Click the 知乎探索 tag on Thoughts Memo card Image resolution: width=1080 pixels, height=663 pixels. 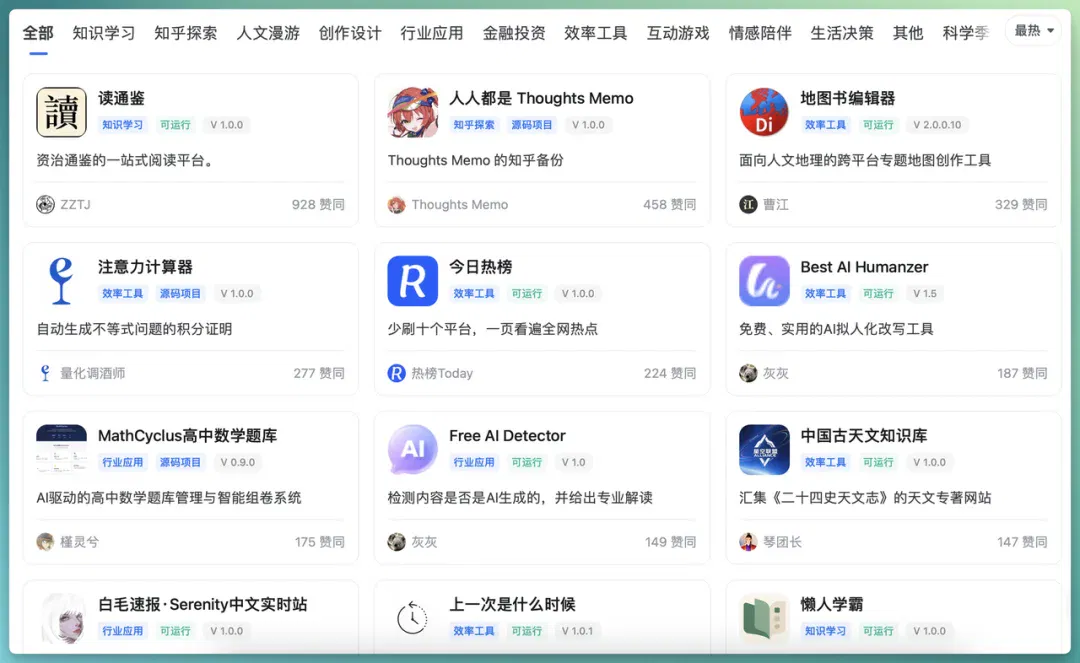474,125
